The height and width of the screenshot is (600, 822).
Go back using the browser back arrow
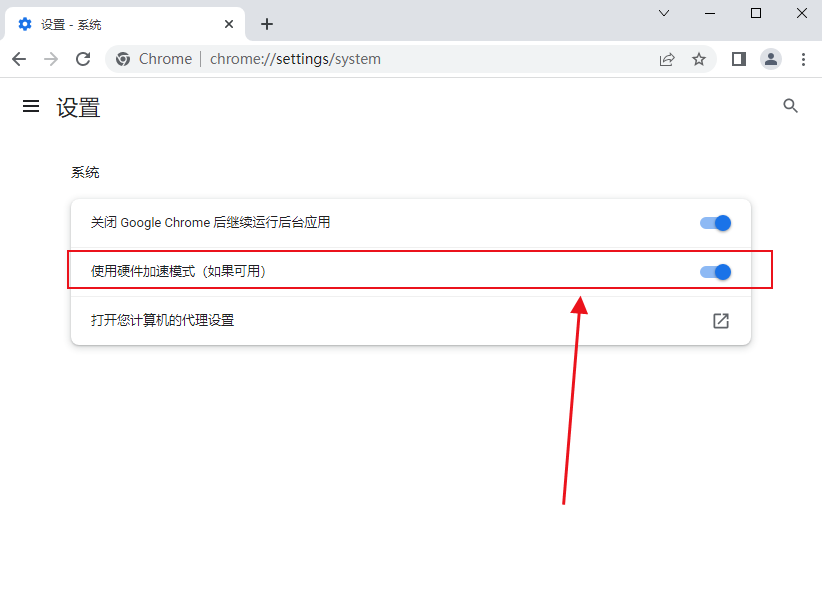[19, 59]
